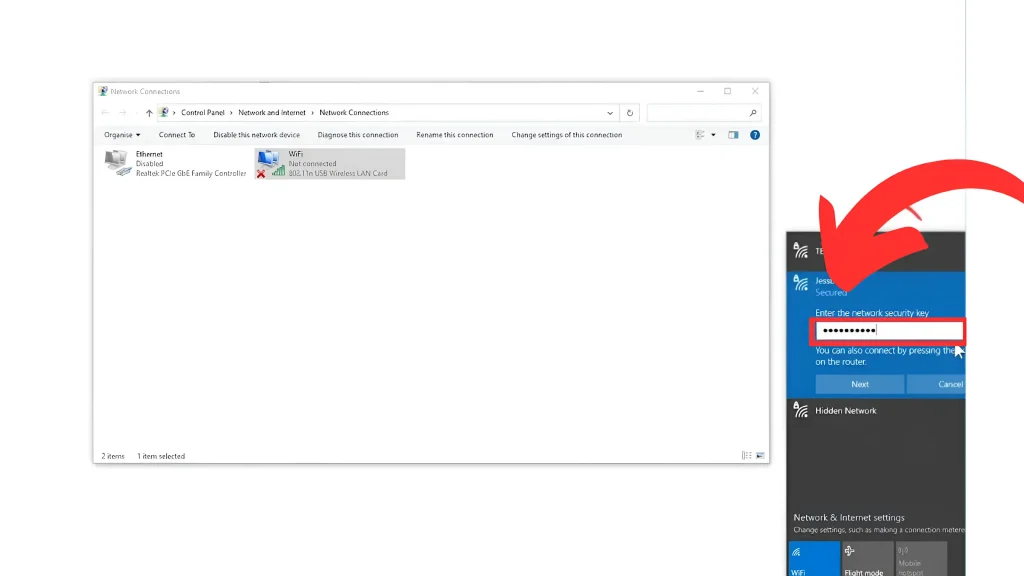Click the refresh button beside address bar
The width and height of the screenshot is (1024, 576).
pos(630,113)
